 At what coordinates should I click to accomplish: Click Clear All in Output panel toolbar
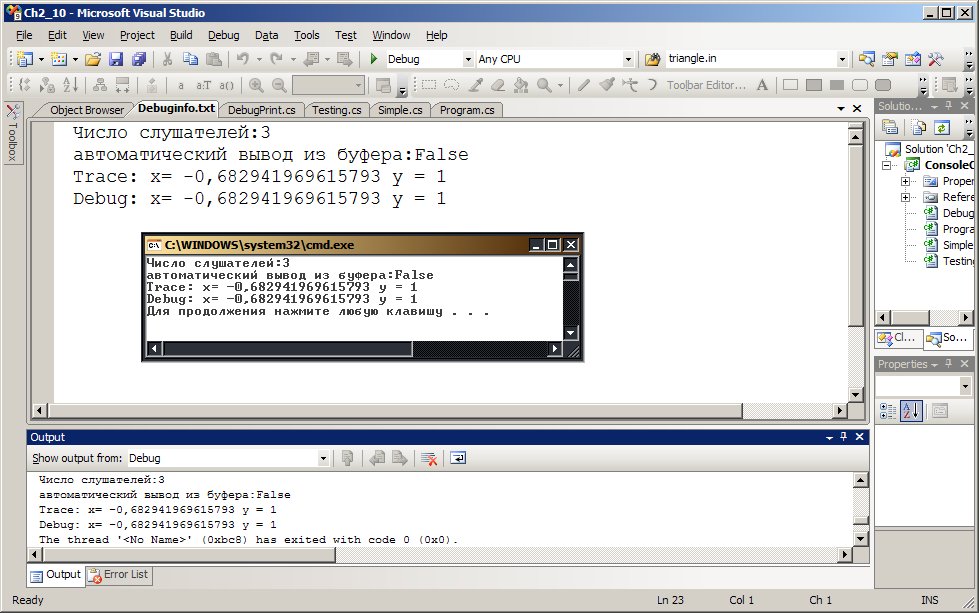tap(429, 458)
